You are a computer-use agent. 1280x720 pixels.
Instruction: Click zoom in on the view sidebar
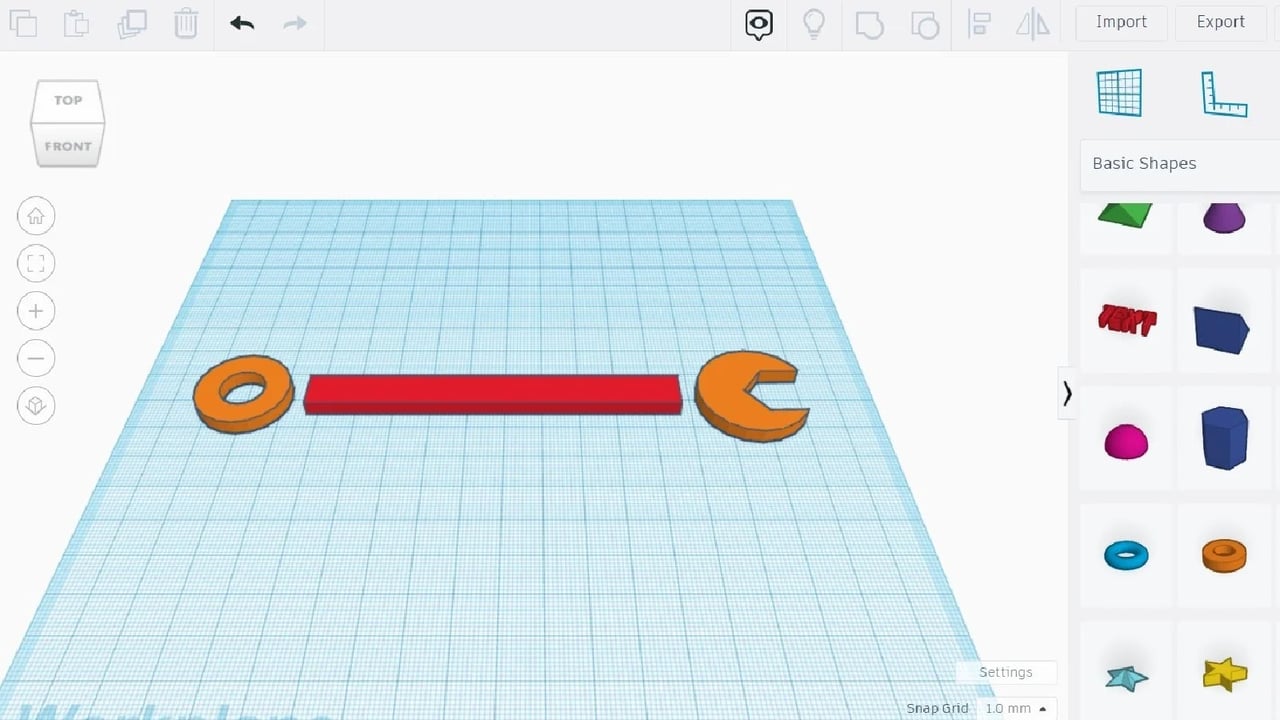point(36,310)
